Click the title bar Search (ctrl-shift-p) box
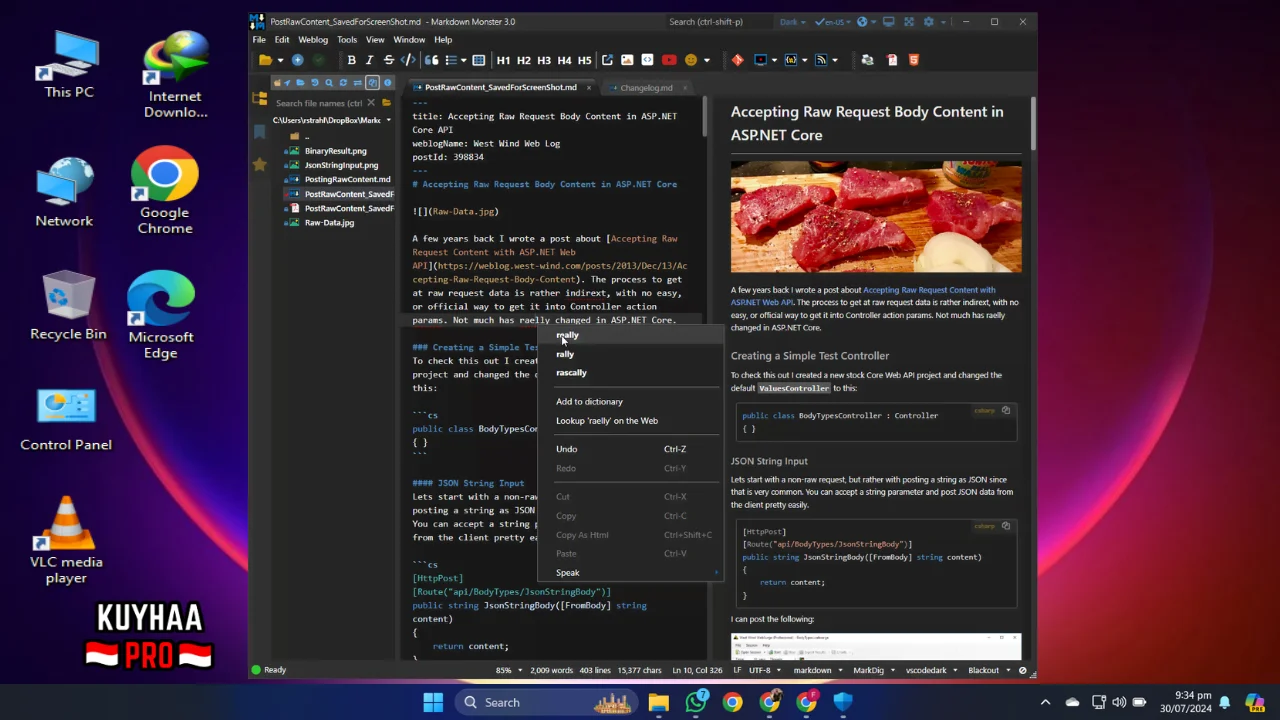Viewport: 1280px width, 720px height. (718, 22)
